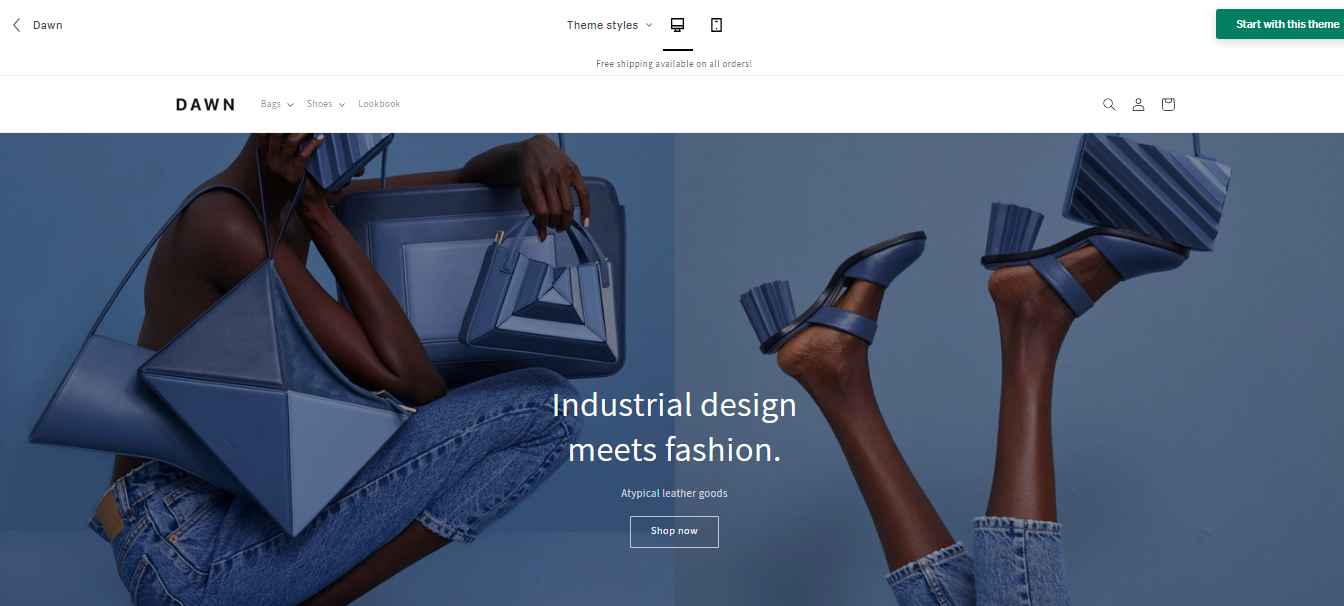
Task: Expand the Theme styles dropdown
Action: (x=609, y=25)
